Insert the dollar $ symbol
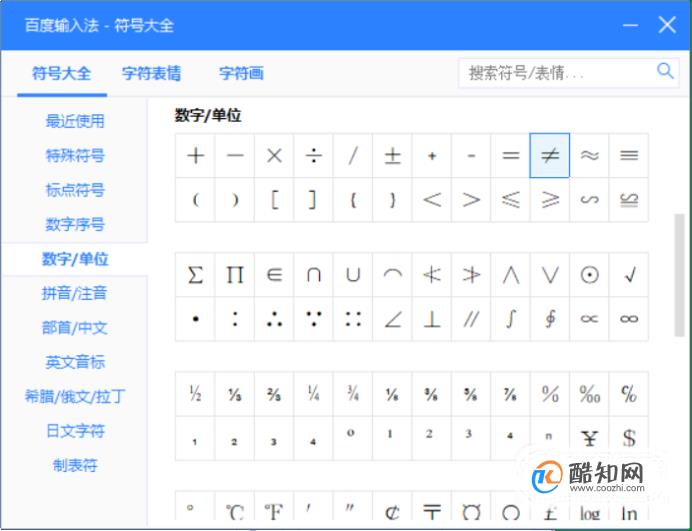Viewport: 692px width, 531px height. pyautogui.click(x=629, y=438)
